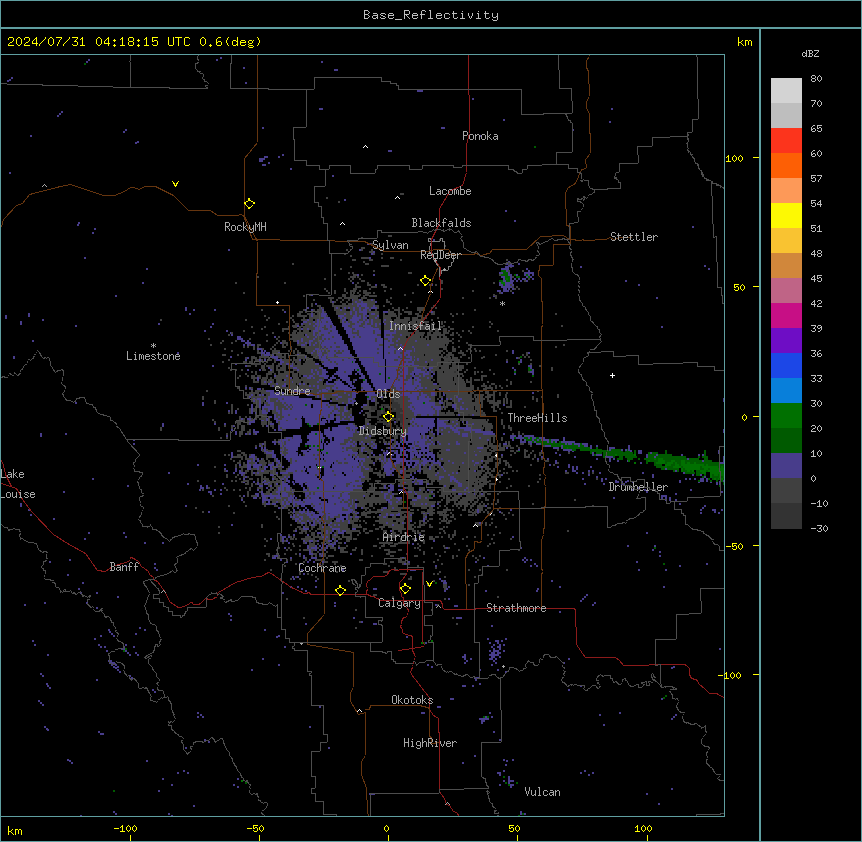
Task: Click the white asterisk marker above Limestone
Action: [153, 345]
